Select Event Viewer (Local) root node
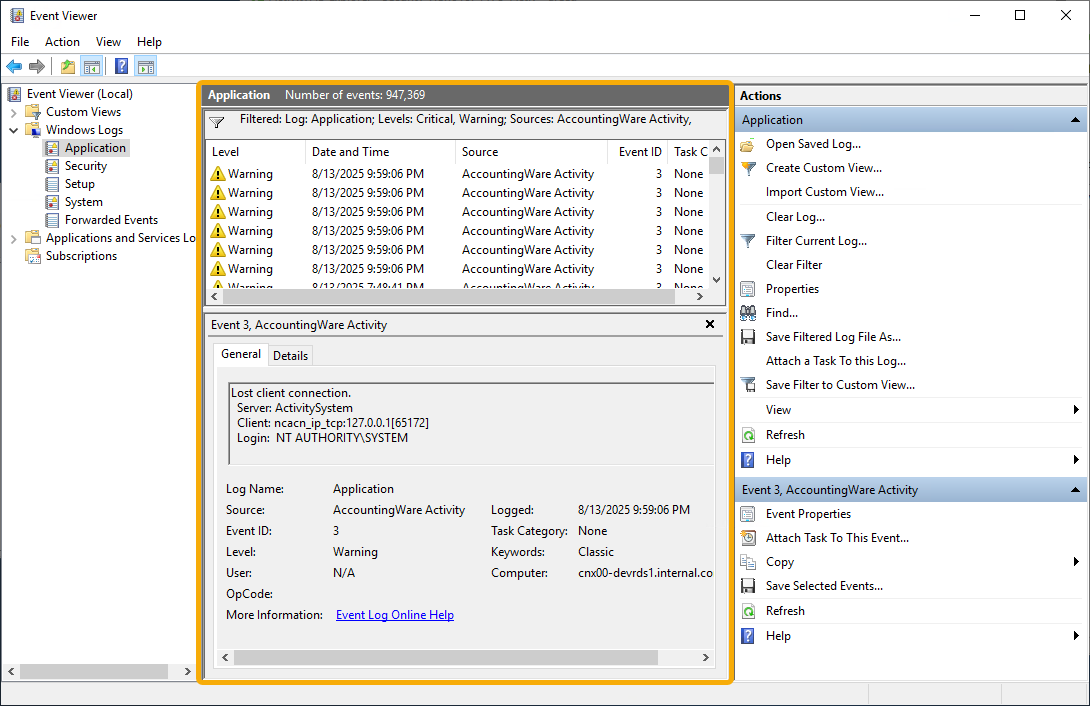The width and height of the screenshot is (1090, 706). 79,94
